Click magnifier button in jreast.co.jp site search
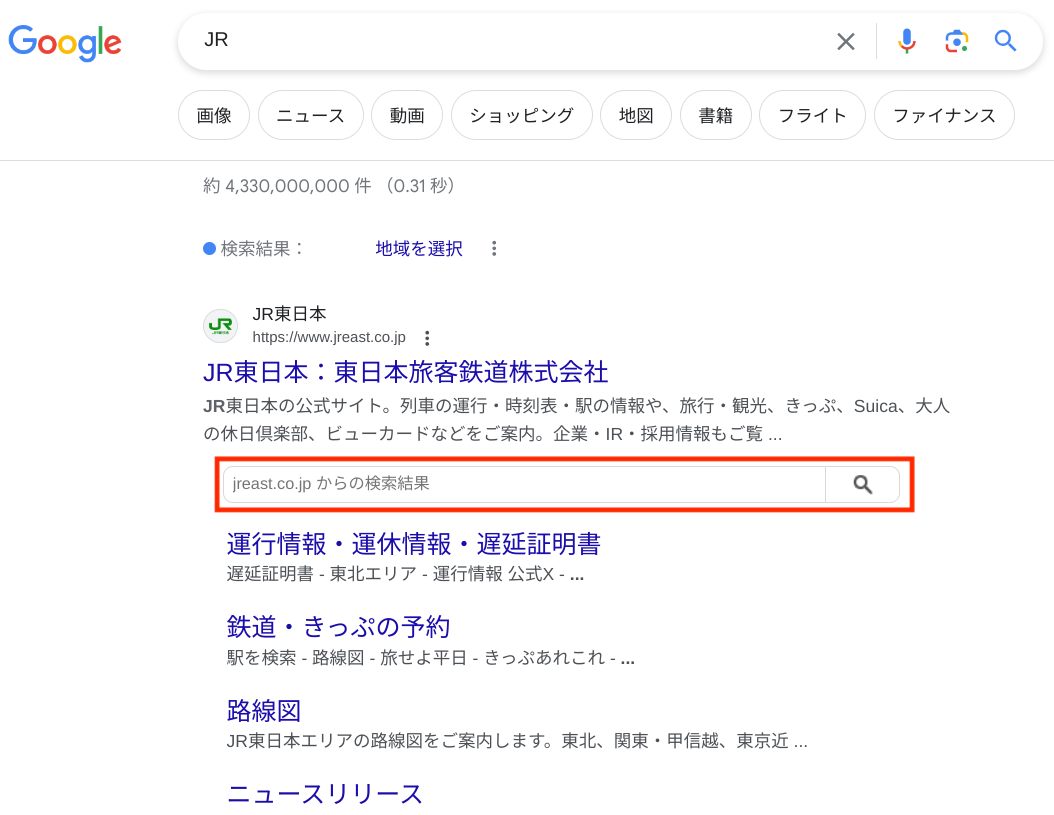Viewport: 1054px width, 815px height. (862, 484)
